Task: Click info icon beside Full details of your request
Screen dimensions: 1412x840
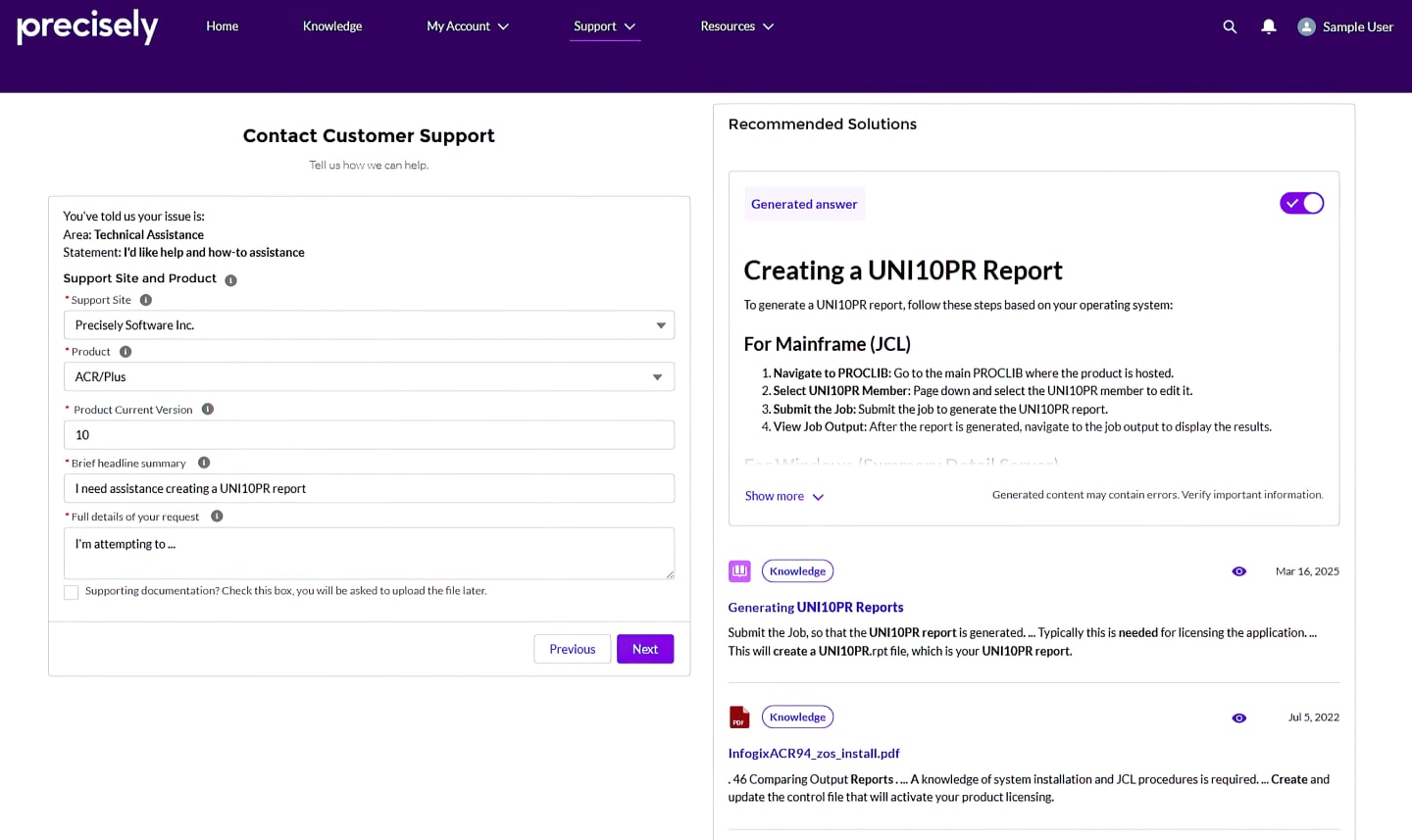Action: tap(217, 517)
